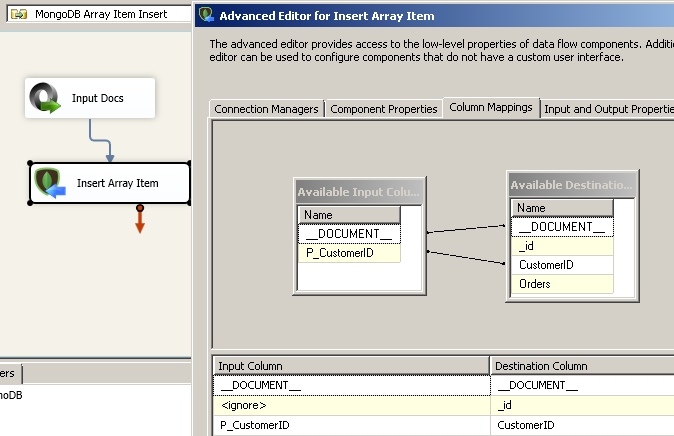This screenshot has width=674, height=436.
Task: Switch to the Component Properties tab
Action: (383, 109)
